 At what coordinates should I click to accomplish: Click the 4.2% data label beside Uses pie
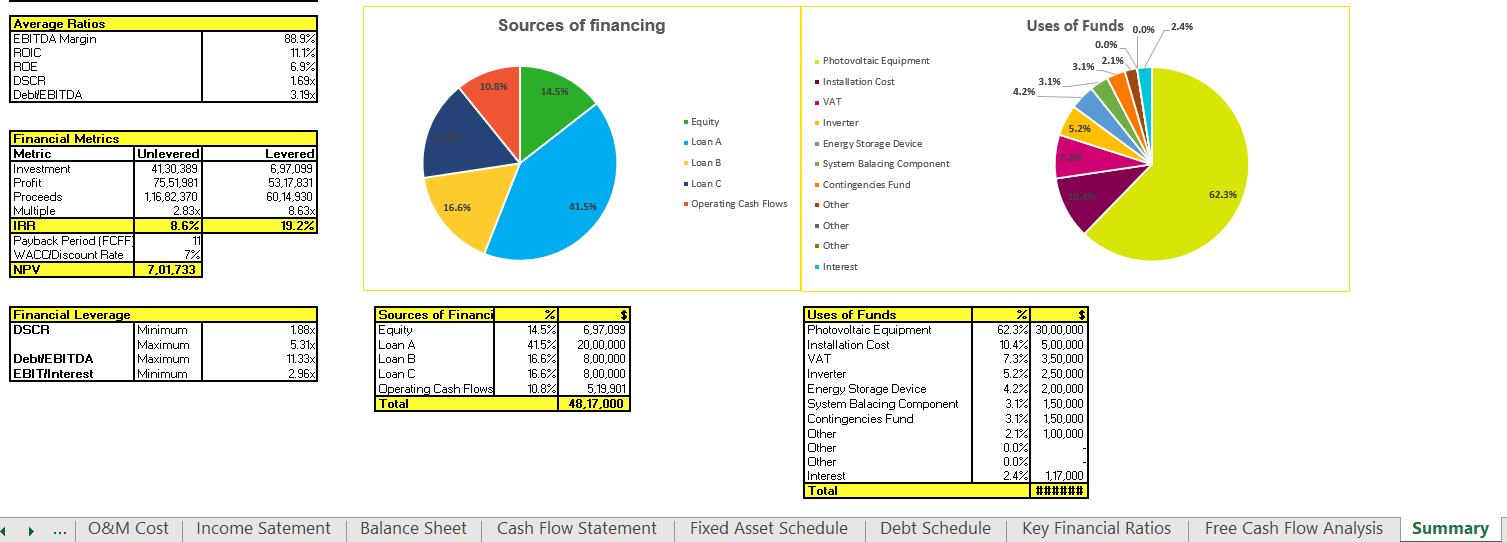tap(1024, 92)
